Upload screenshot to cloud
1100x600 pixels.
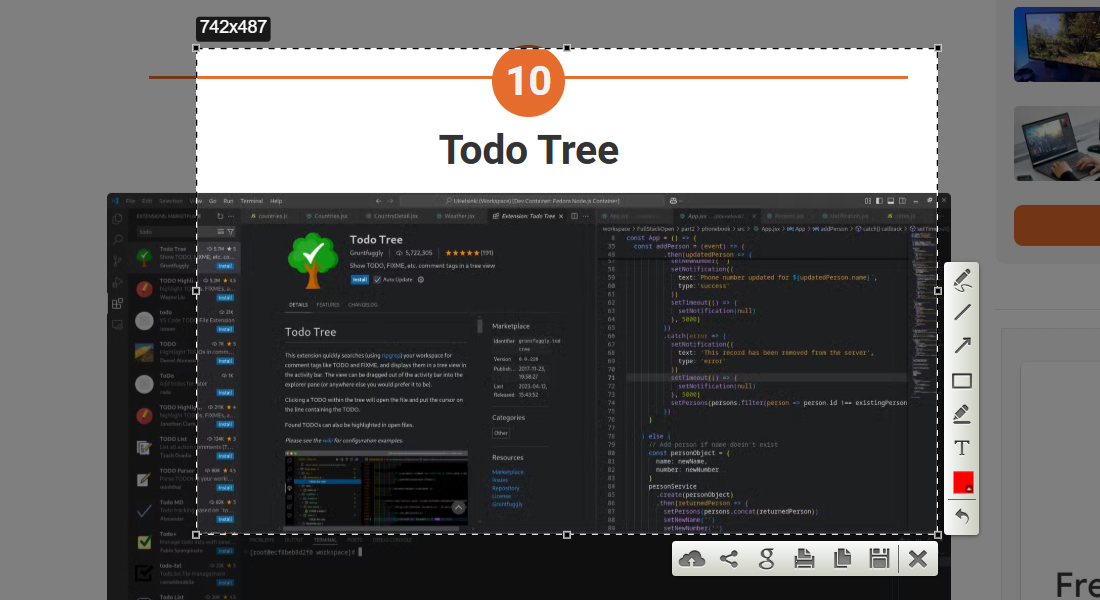tap(691, 559)
